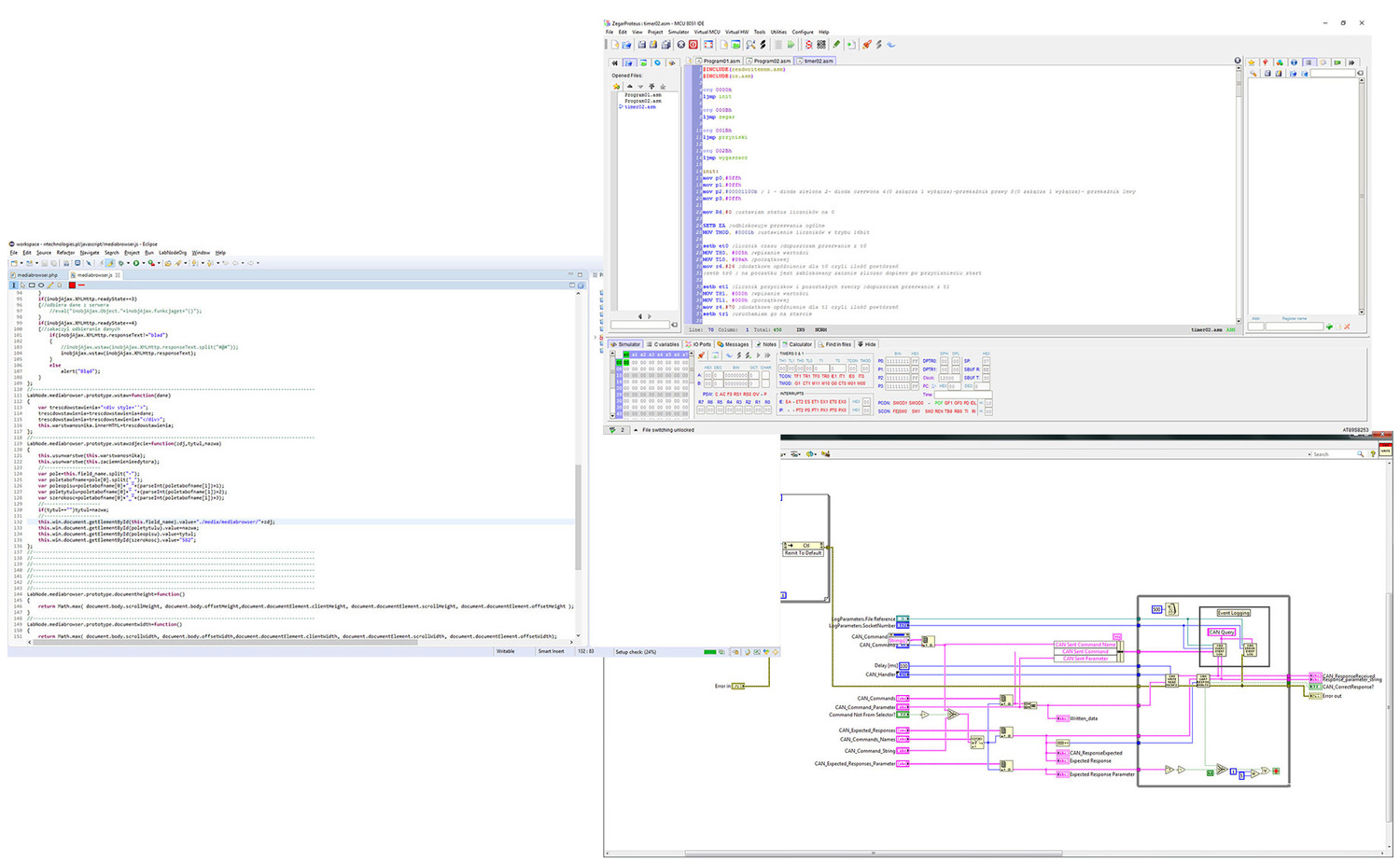
Task: Click up arrow beside File switching unlocked
Action: (636, 430)
